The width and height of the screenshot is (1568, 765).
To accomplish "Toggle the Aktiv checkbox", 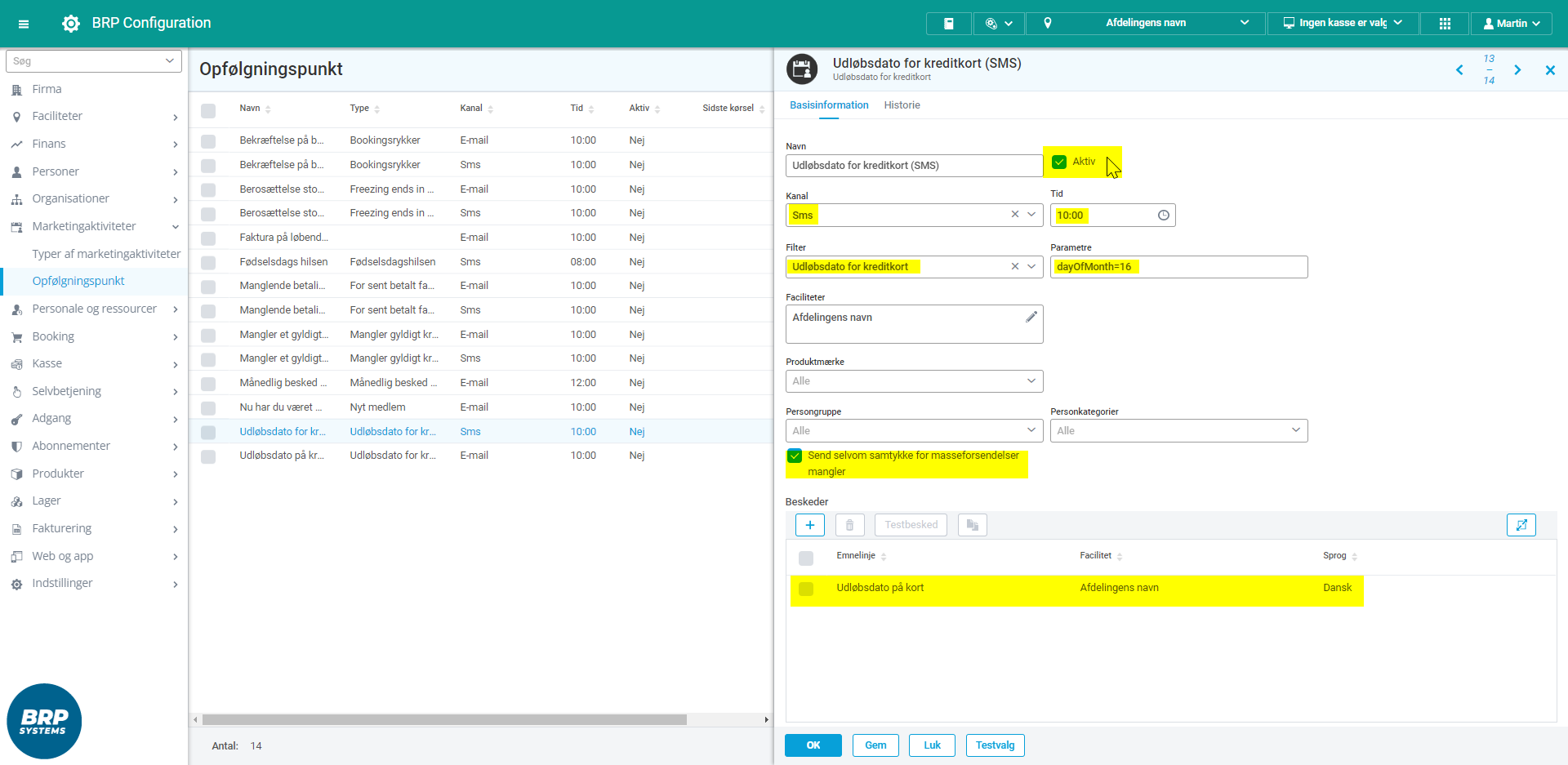I will tap(1059, 162).
